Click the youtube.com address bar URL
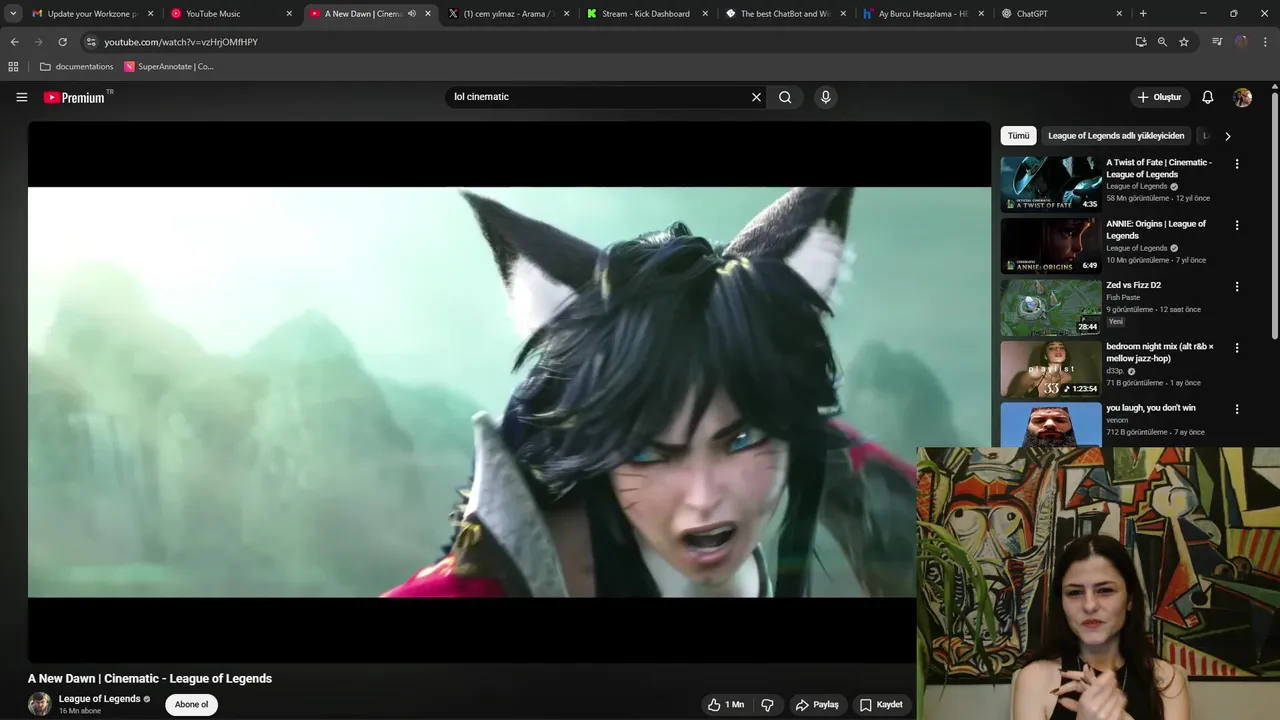The image size is (1280, 720). [x=181, y=42]
